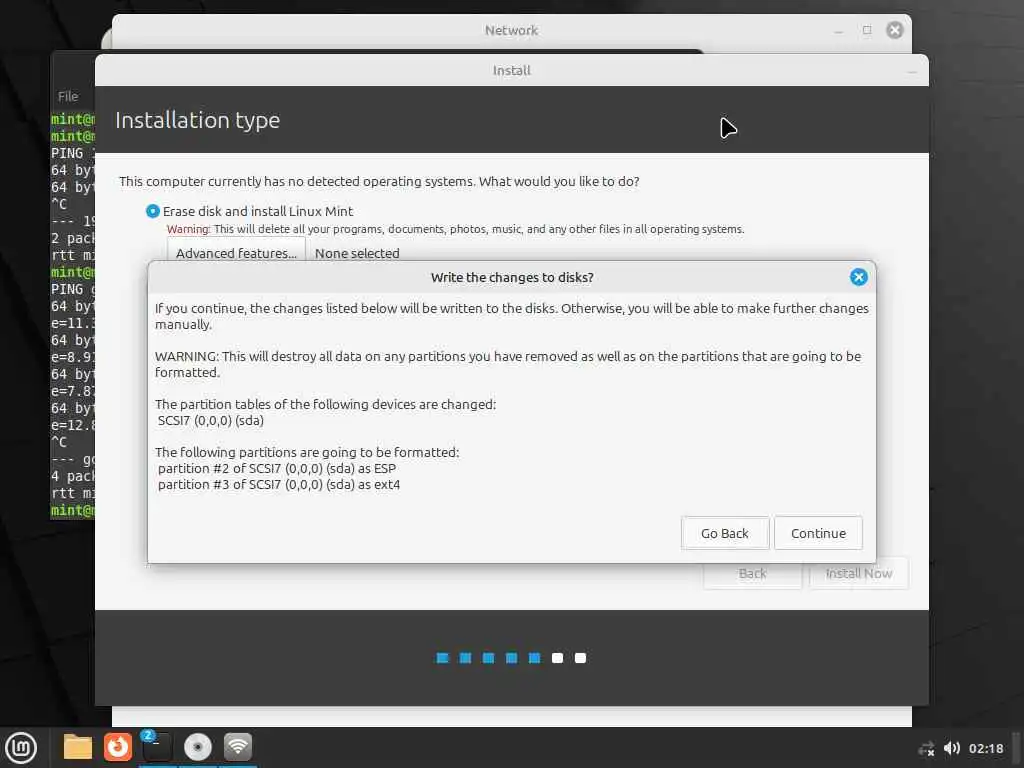1024x768 pixels.
Task: Click the None selected label
Action: click(x=357, y=253)
